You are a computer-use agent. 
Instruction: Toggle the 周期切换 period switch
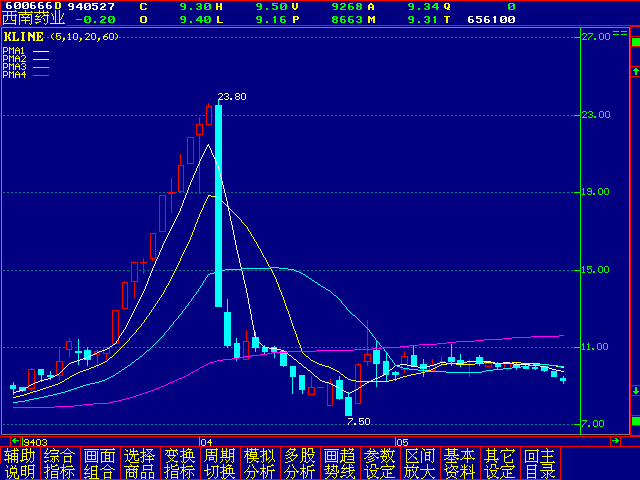coord(220,463)
